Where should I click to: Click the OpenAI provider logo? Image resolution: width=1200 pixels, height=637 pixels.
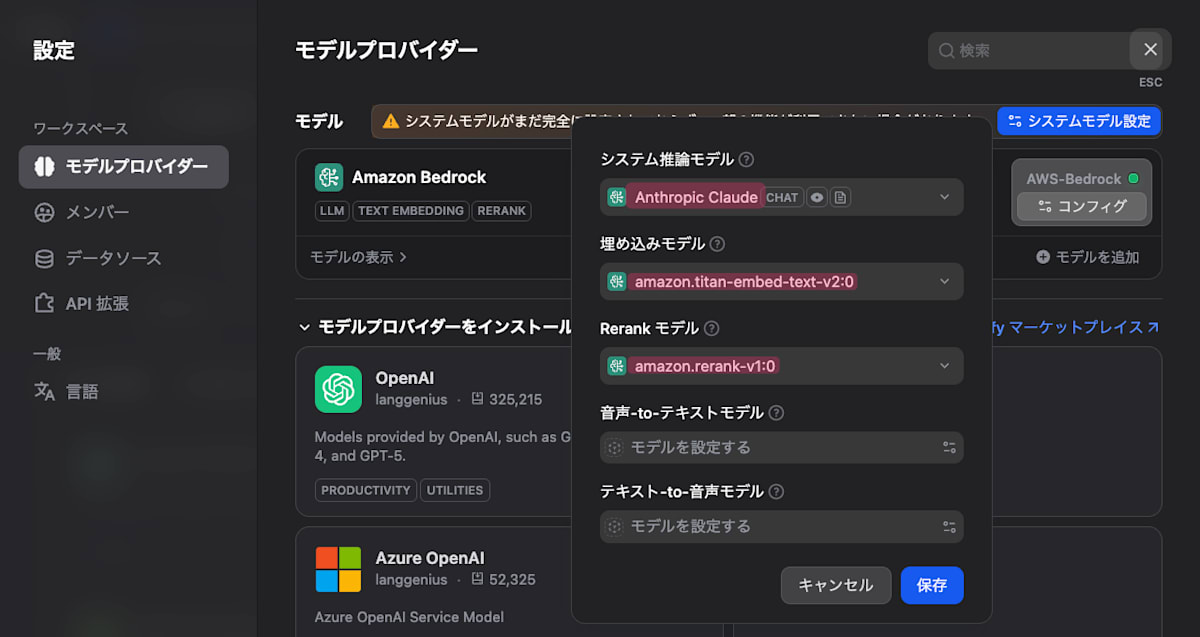coord(338,389)
